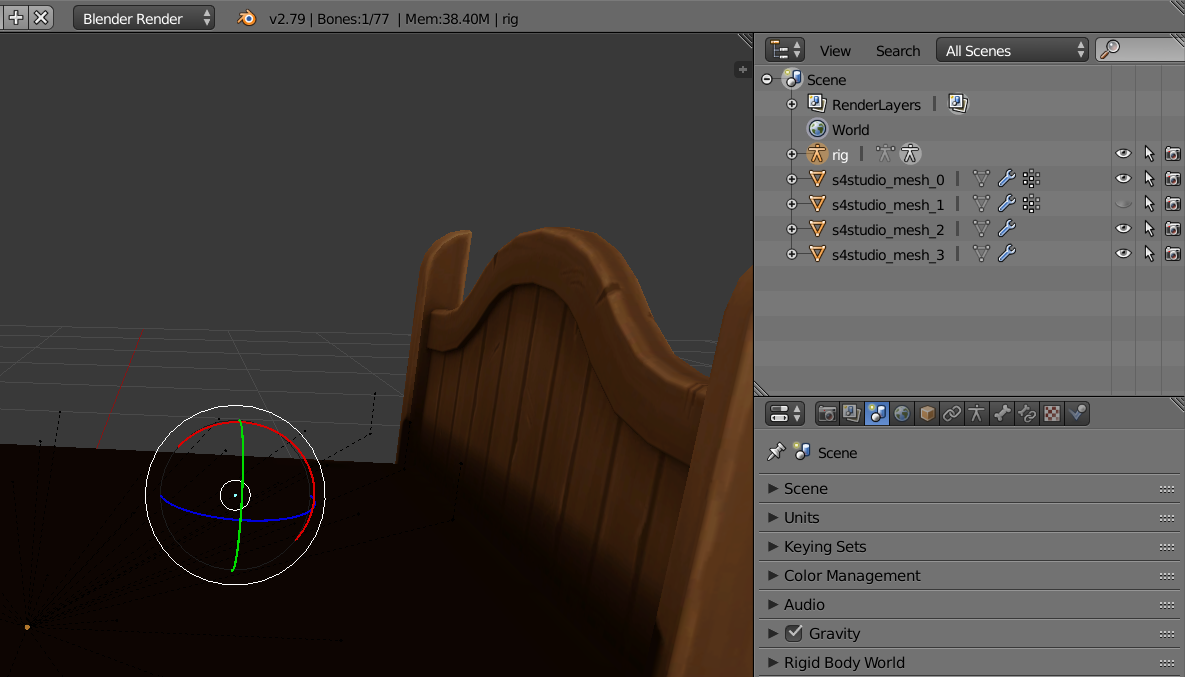The height and width of the screenshot is (677, 1185).
Task: Expand the s4studio_mesh_0 tree node
Action: [792, 179]
